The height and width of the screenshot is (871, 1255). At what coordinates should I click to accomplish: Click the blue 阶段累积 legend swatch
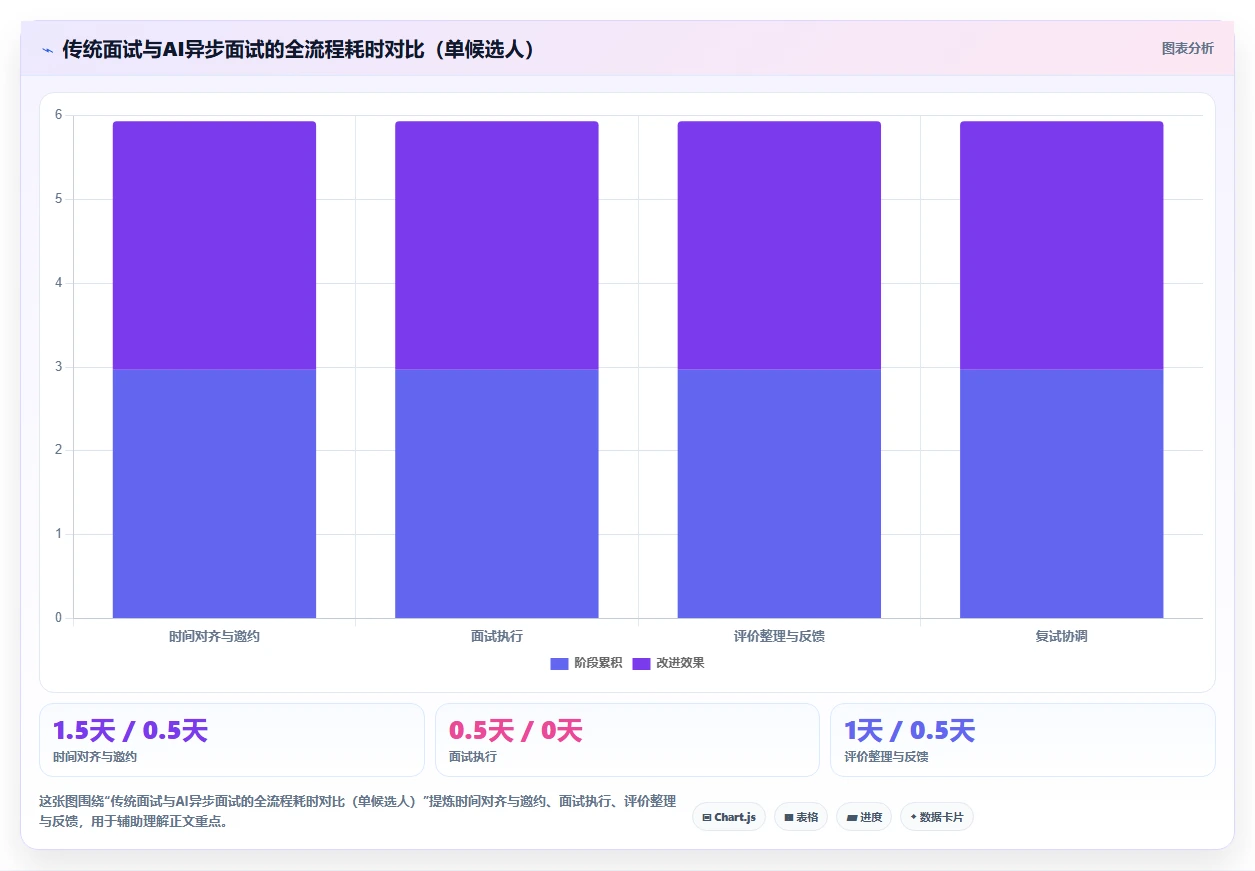tap(559, 664)
